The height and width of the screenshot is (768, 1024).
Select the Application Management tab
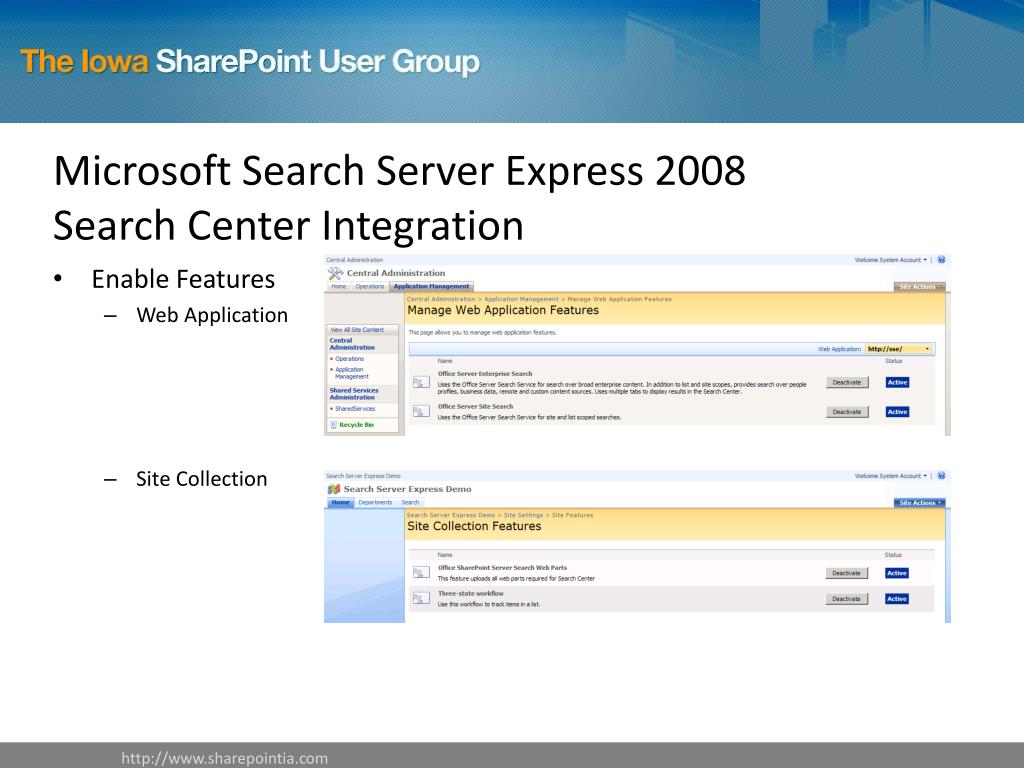tap(431, 286)
